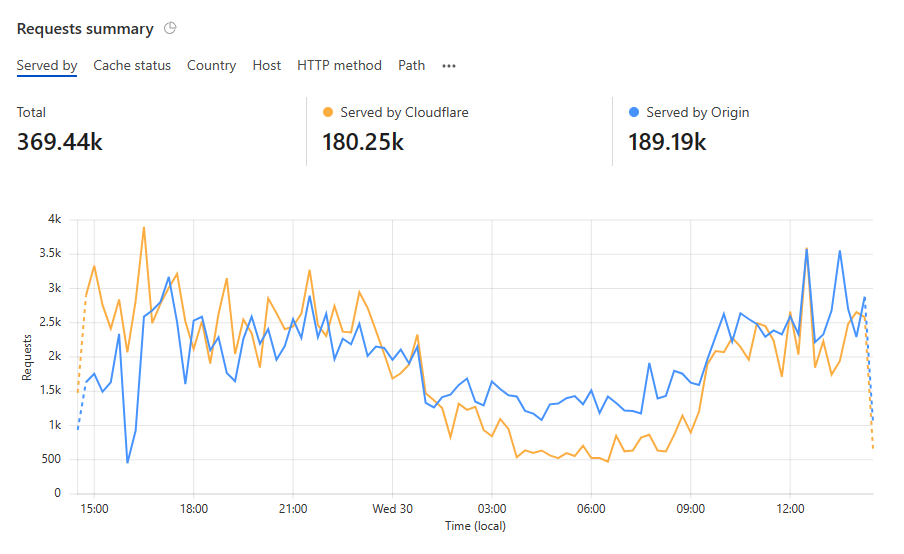Viewport: 904px width, 554px height.
Task: Click the lowest blue dip after 15:00
Action: [127, 462]
